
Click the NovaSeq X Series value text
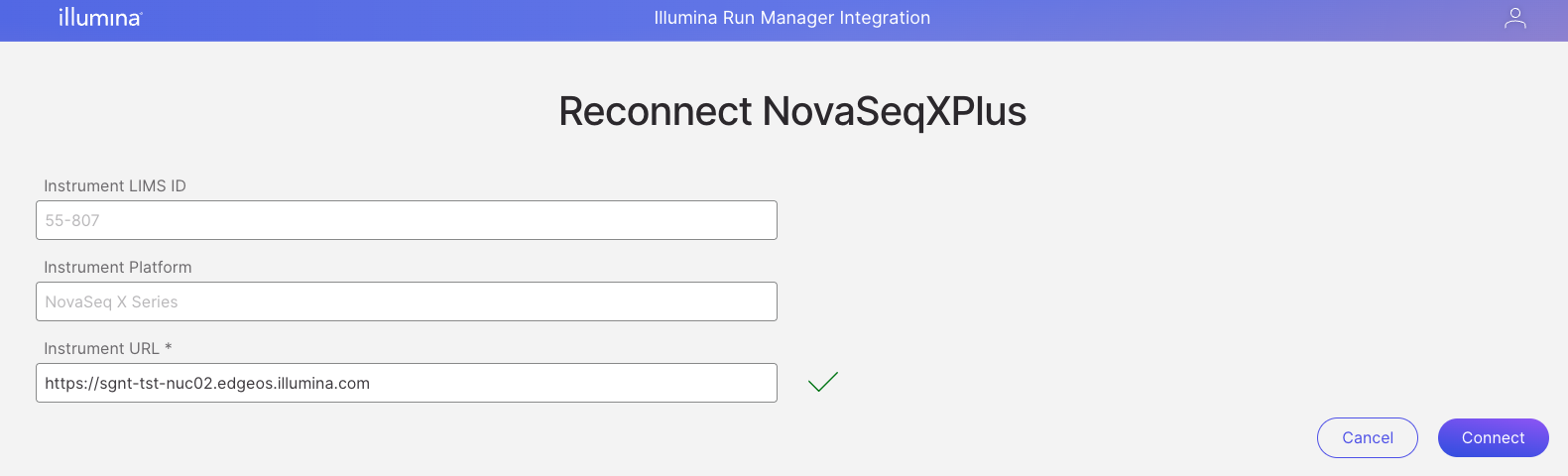tap(111, 301)
